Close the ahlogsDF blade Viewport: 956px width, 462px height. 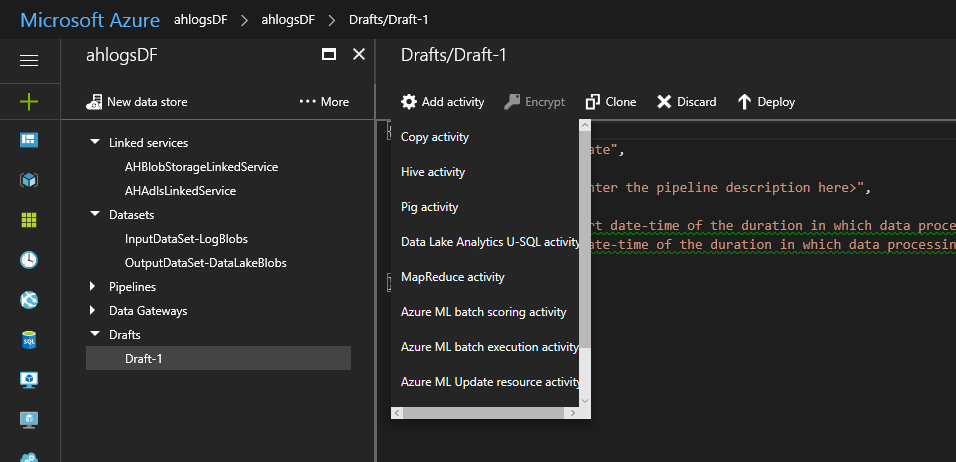[359, 54]
